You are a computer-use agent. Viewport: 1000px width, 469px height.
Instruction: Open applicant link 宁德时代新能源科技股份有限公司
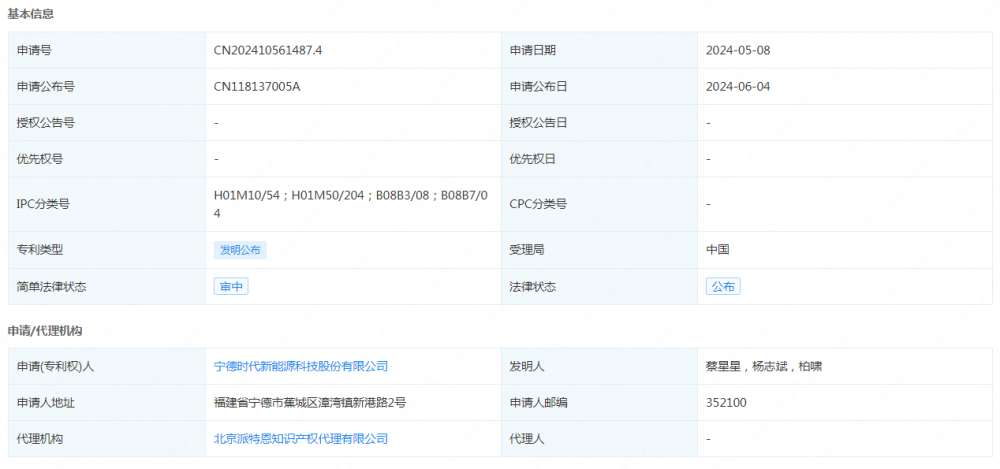(300, 366)
